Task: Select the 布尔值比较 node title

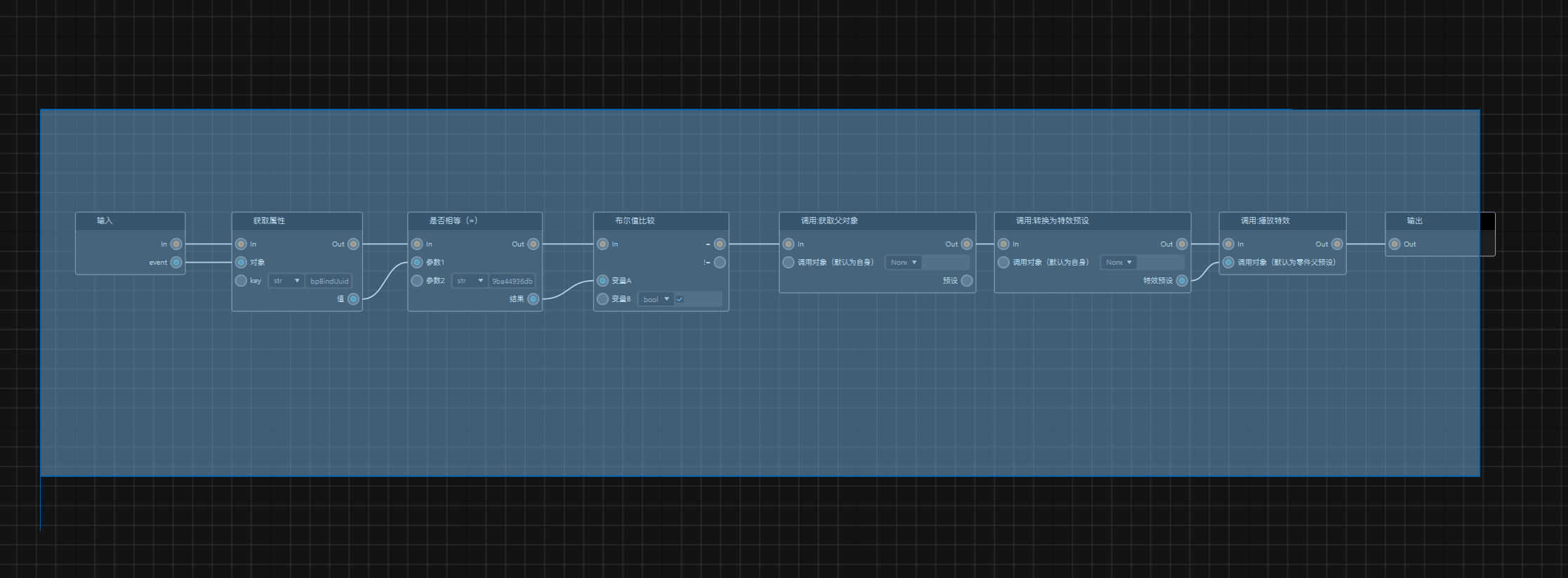Action: coord(634,221)
